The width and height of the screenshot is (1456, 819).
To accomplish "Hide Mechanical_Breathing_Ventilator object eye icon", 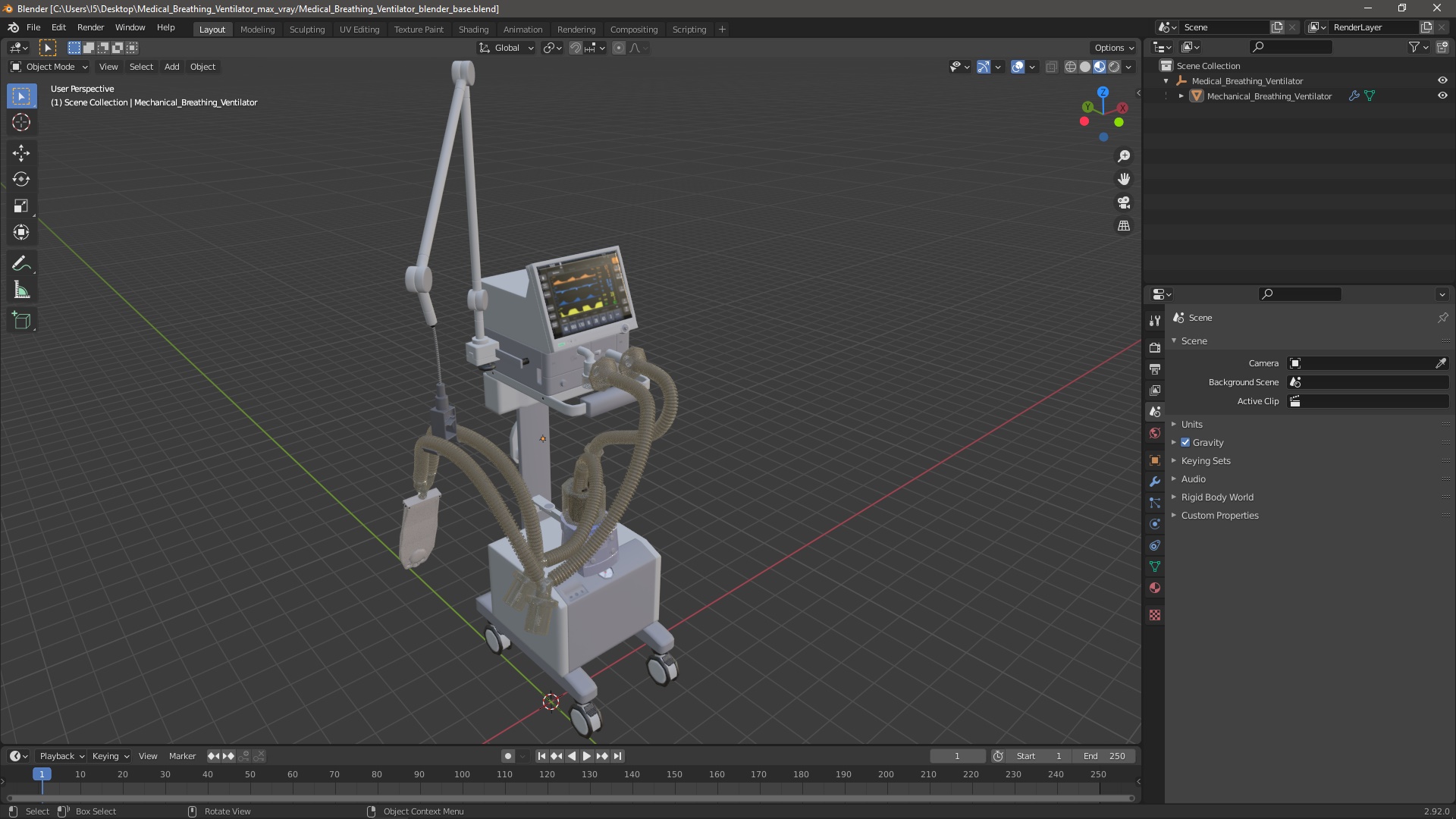I will pyautogui.click(x=1442, y=96).
